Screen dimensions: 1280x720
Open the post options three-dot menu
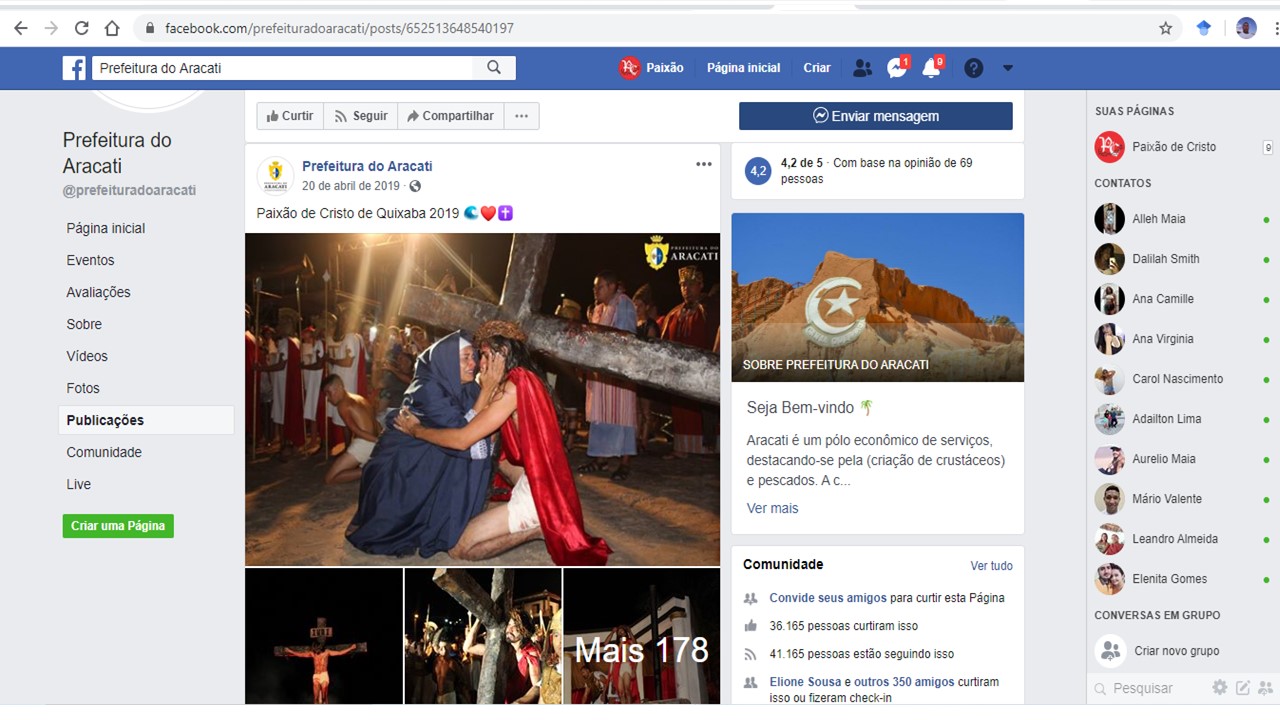point(704,164)
